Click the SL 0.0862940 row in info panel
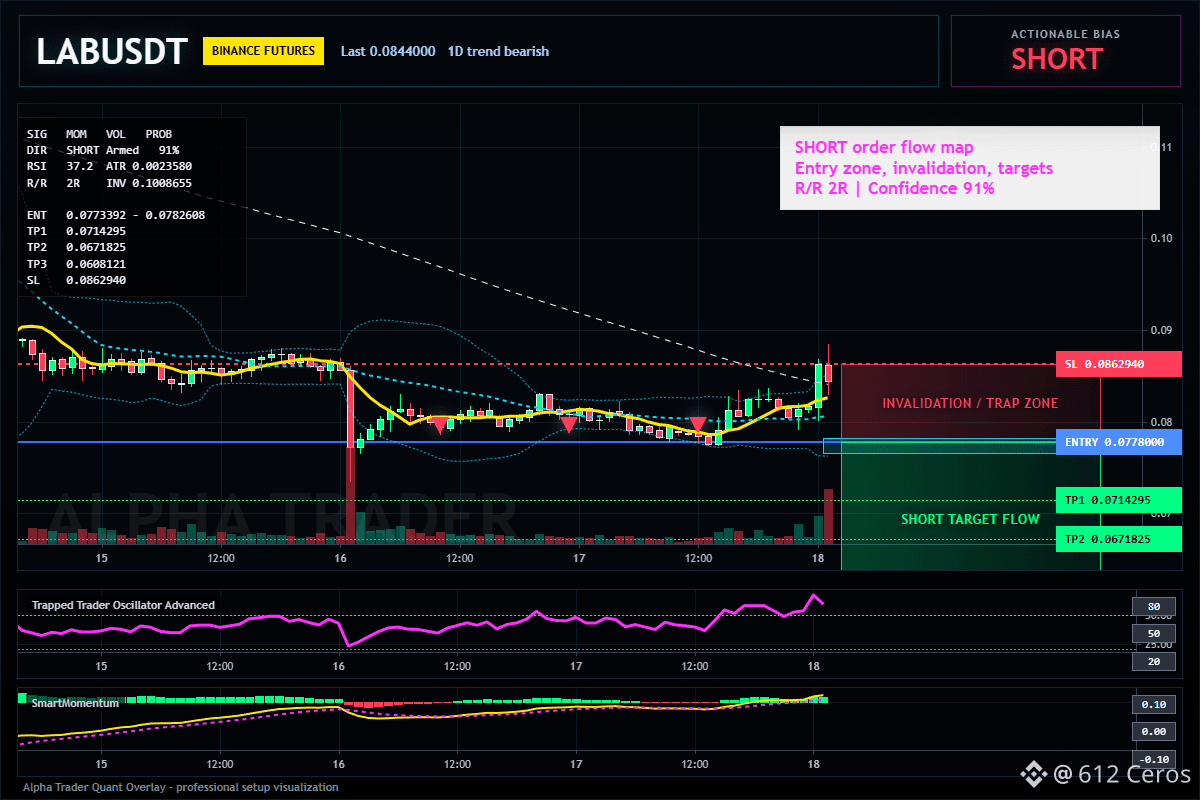Screen dimensions: 1200x800 (76, 280)
